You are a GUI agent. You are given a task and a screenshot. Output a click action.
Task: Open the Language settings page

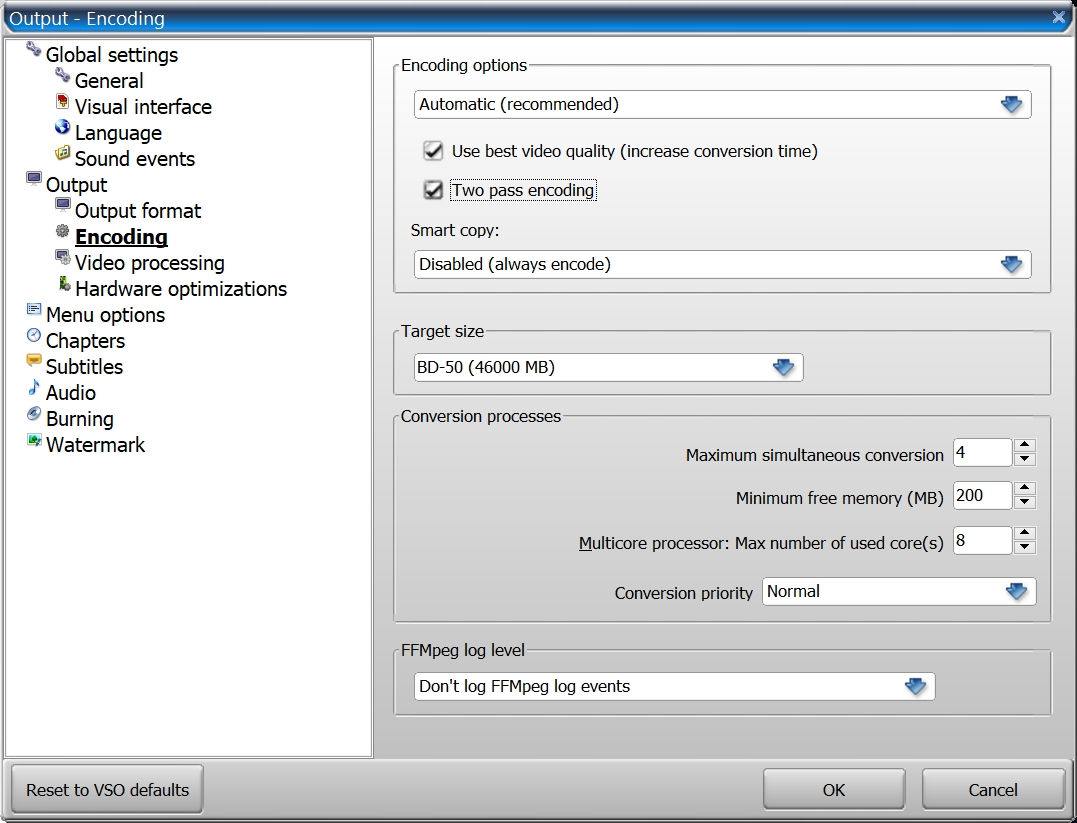[x=118, y=133]
